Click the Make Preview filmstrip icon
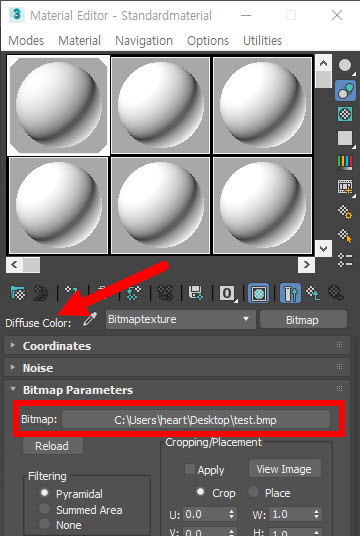Screen dimensions: 360x536 345,187
